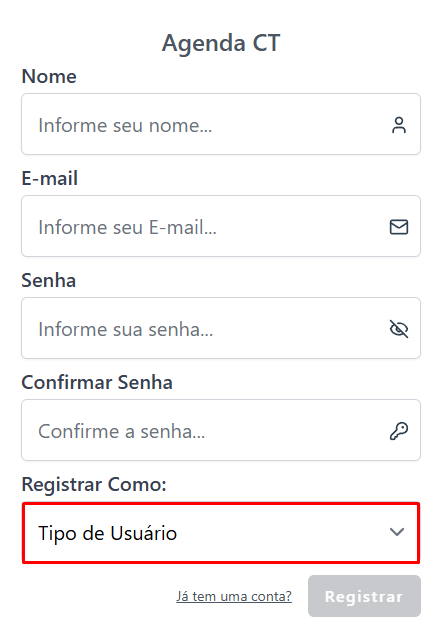The image size is (442, 638).
Task: Click the Registrar button
Action: click(364, 596)
